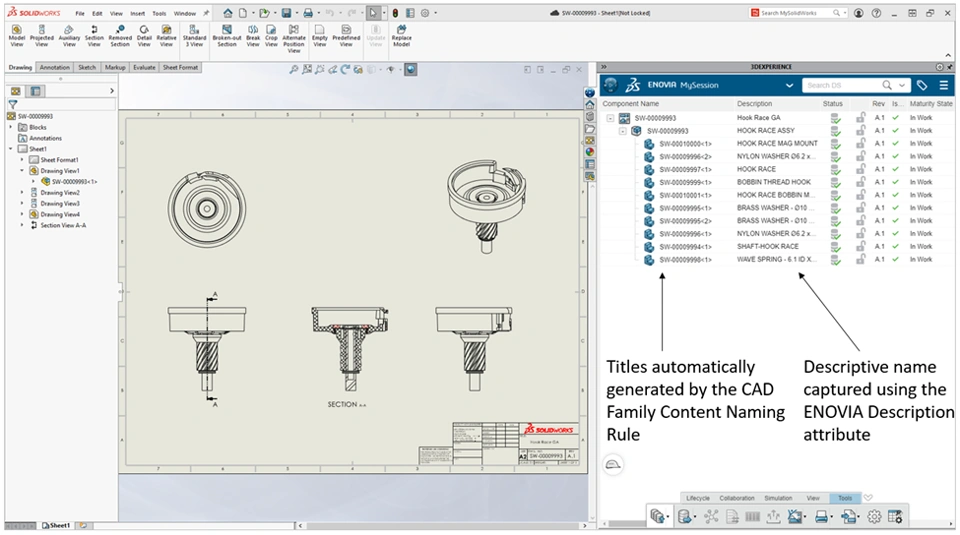The height and width of the screenshot is (535, 960).
Task: Open the MySession dropdown chevron
Action: [x=789, y=86]
